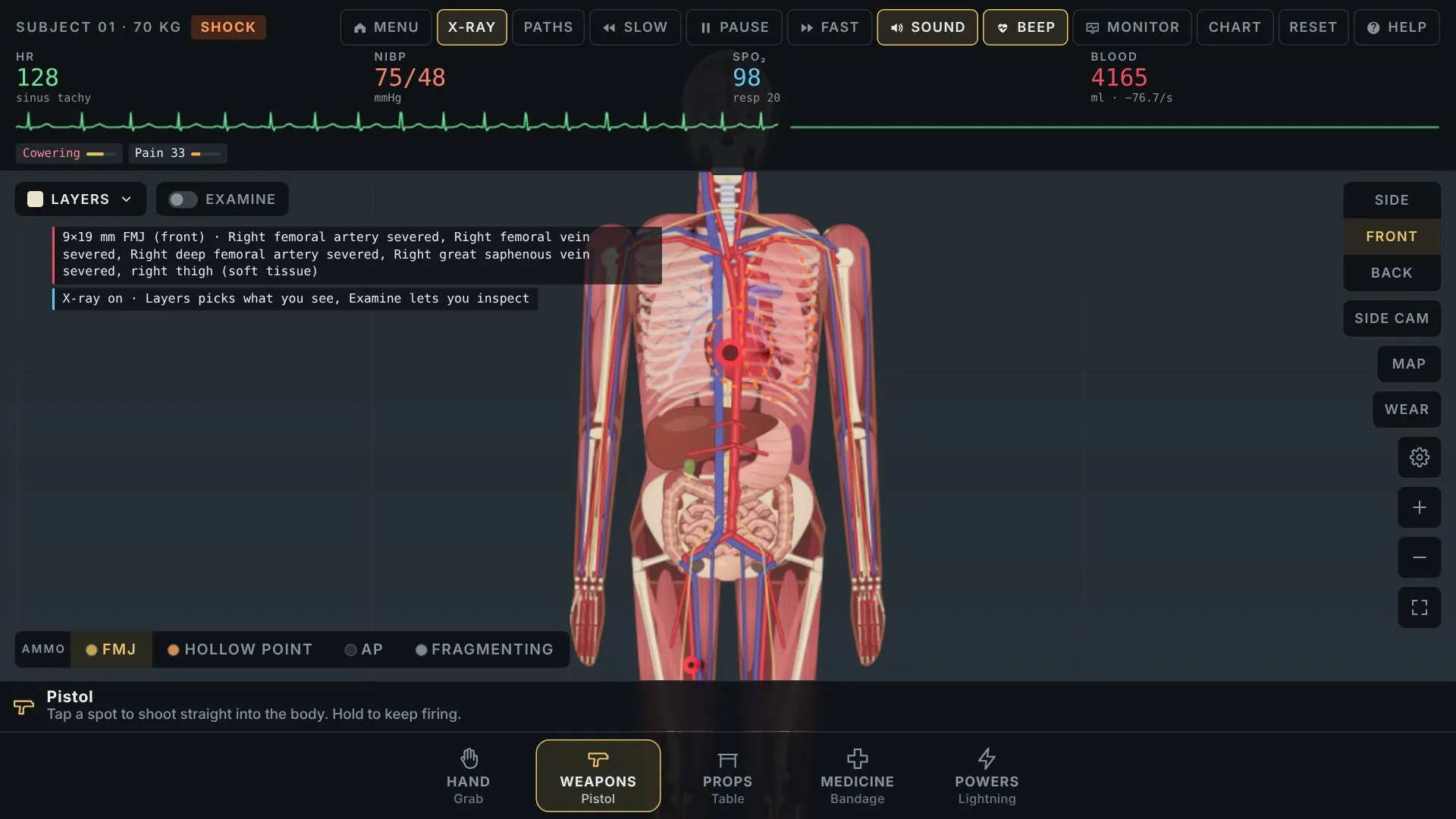Pause the simulation
This screenshot has height=819, width=1456.
734,27
